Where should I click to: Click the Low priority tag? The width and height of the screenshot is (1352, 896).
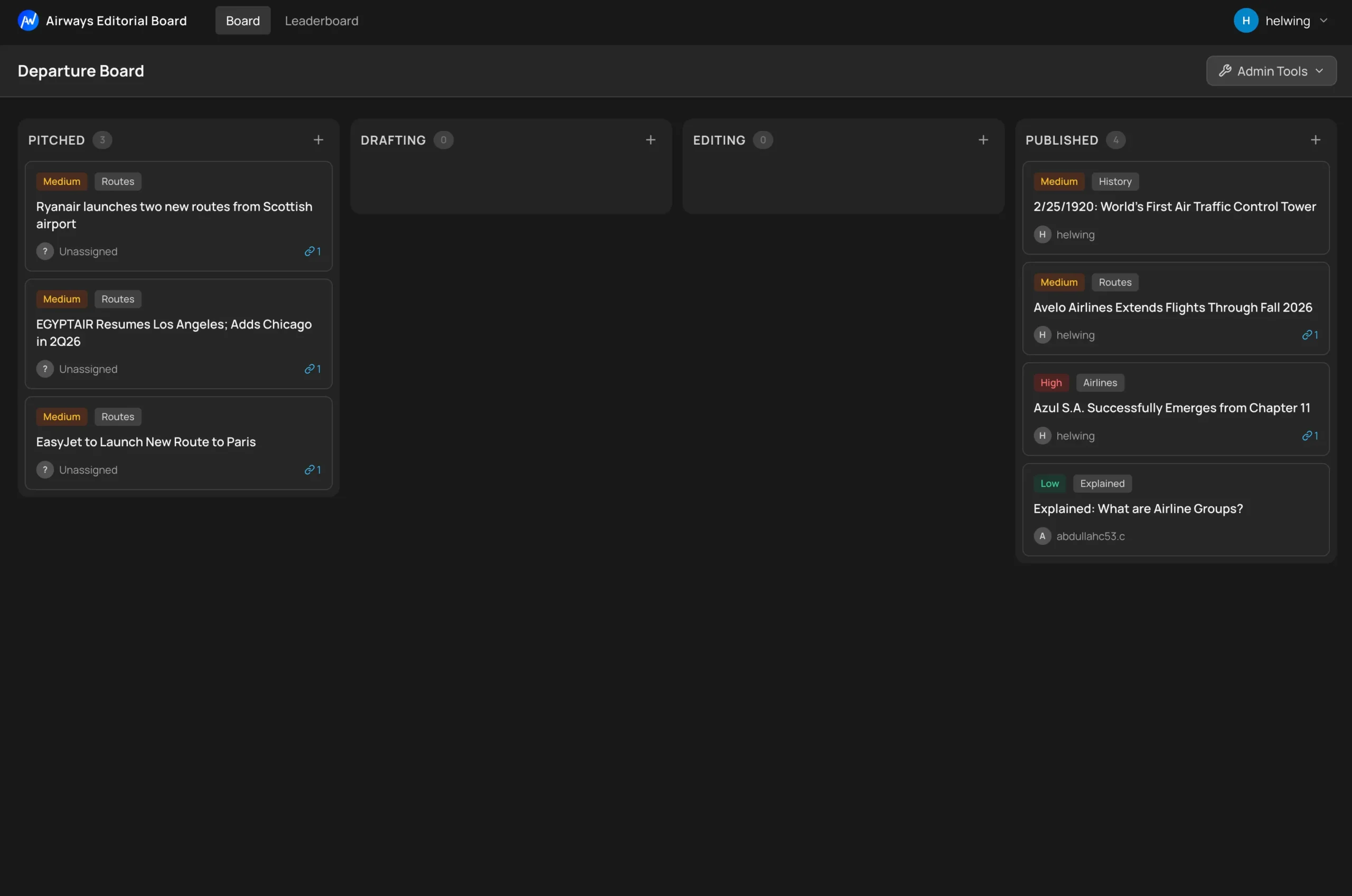click(1049, 484)
